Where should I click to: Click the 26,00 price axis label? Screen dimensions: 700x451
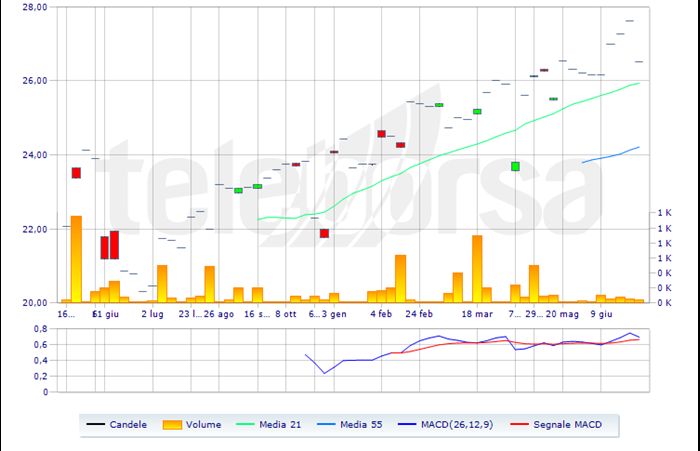click(35, 81)
